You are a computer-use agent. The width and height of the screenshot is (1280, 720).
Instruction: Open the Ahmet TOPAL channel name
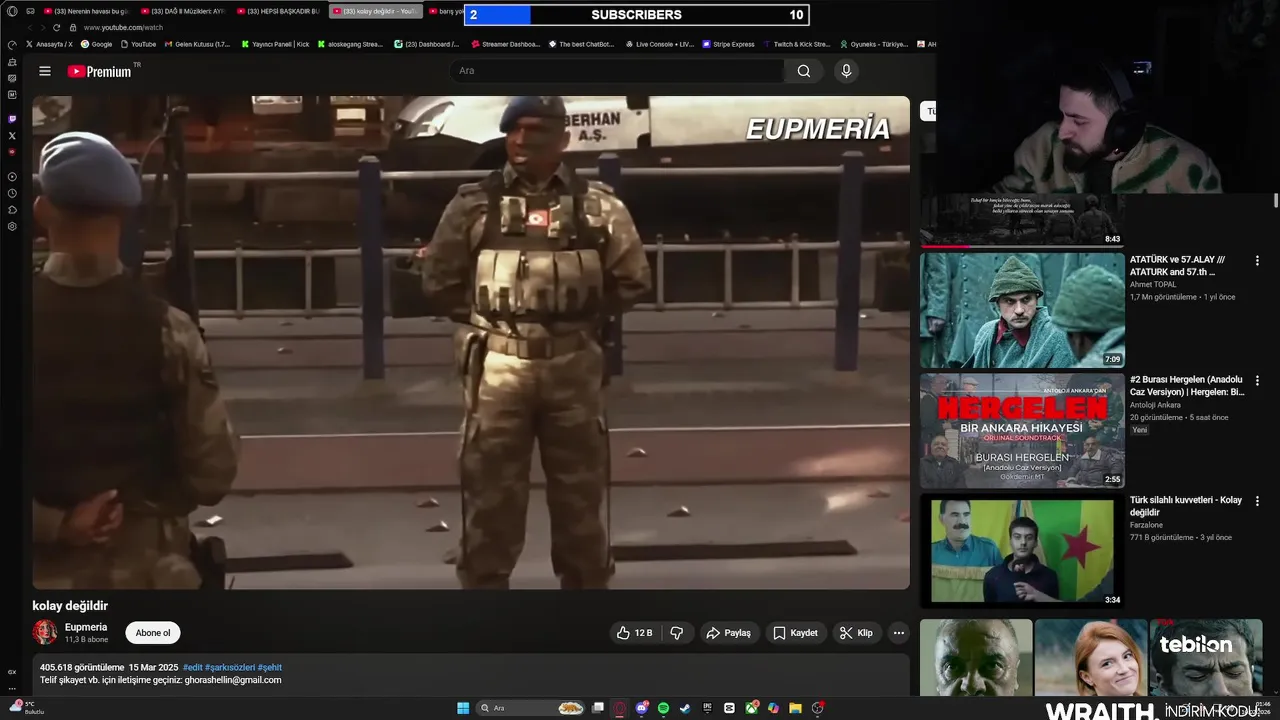(1153, 284)
